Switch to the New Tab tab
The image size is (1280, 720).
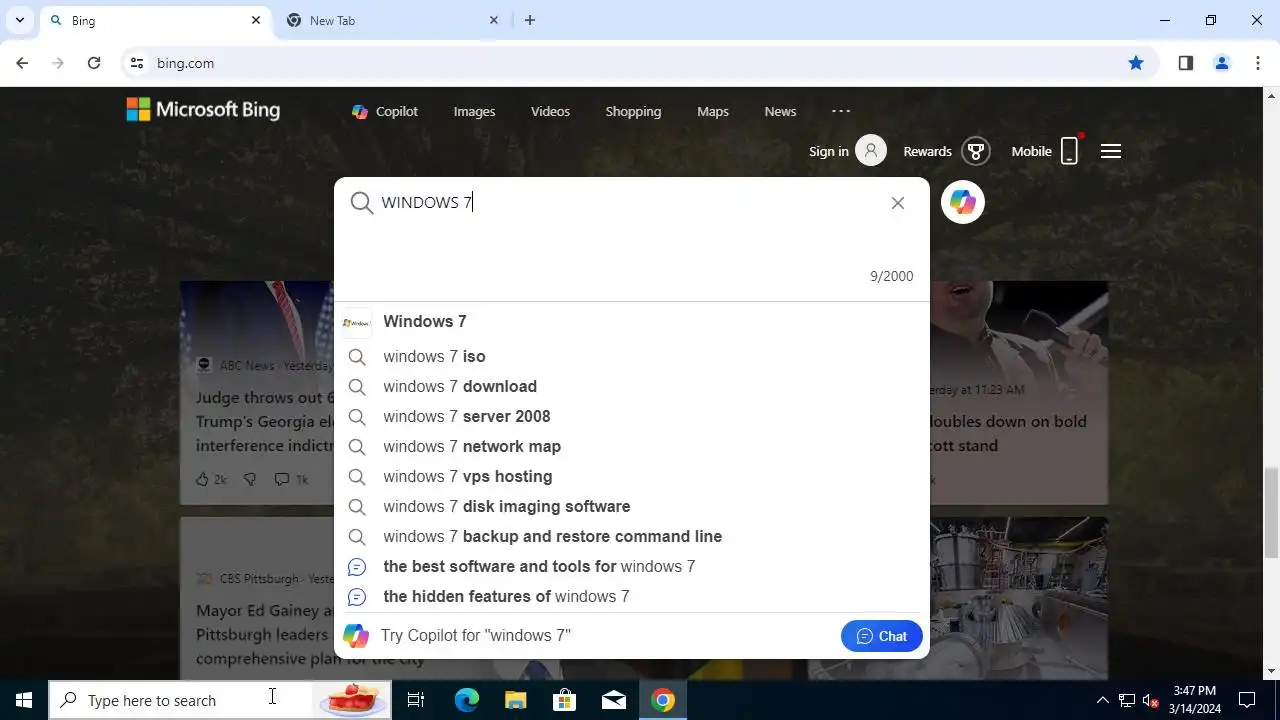(x=392, y=20)
